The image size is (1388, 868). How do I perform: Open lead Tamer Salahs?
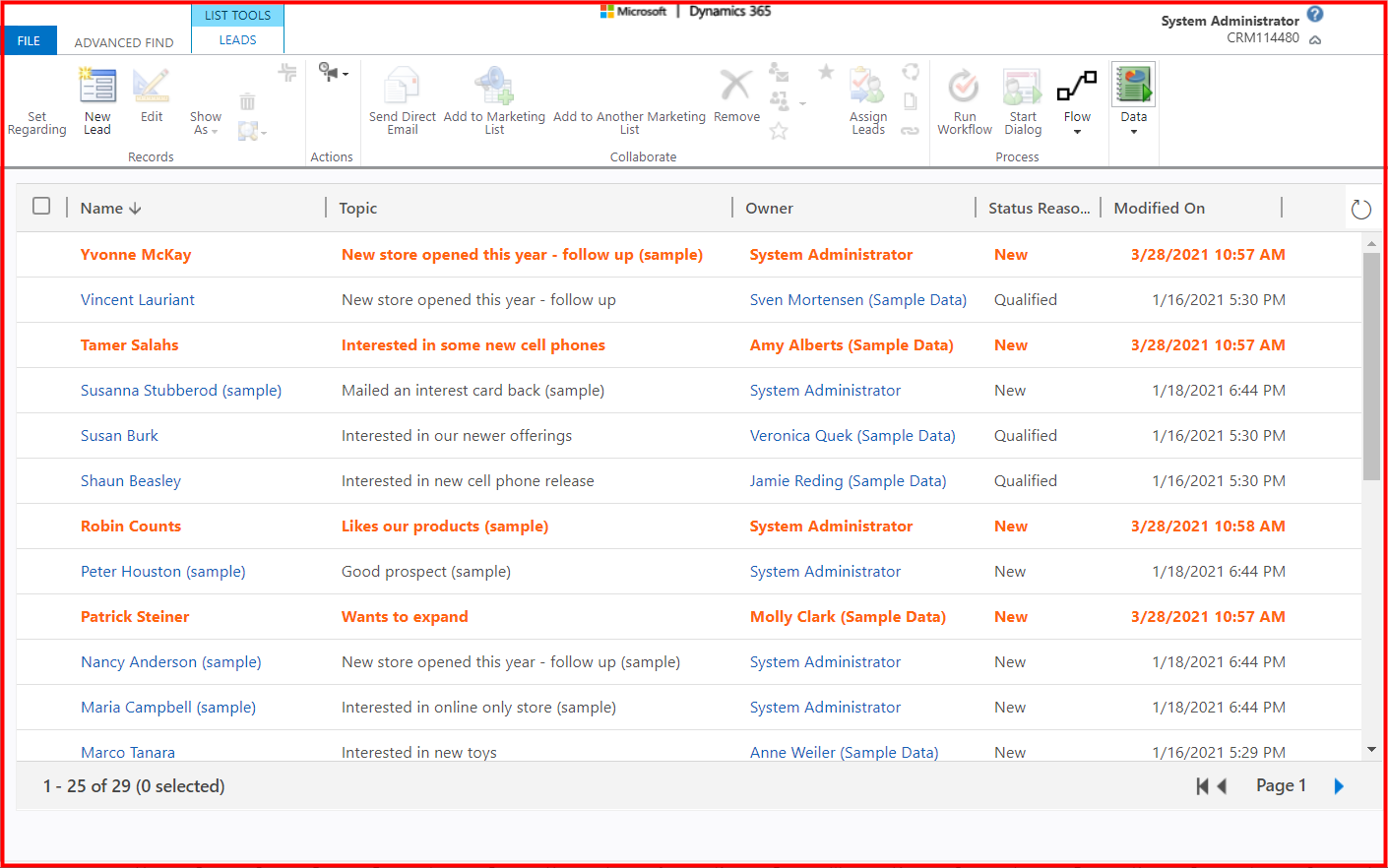(x=130, y=345)
